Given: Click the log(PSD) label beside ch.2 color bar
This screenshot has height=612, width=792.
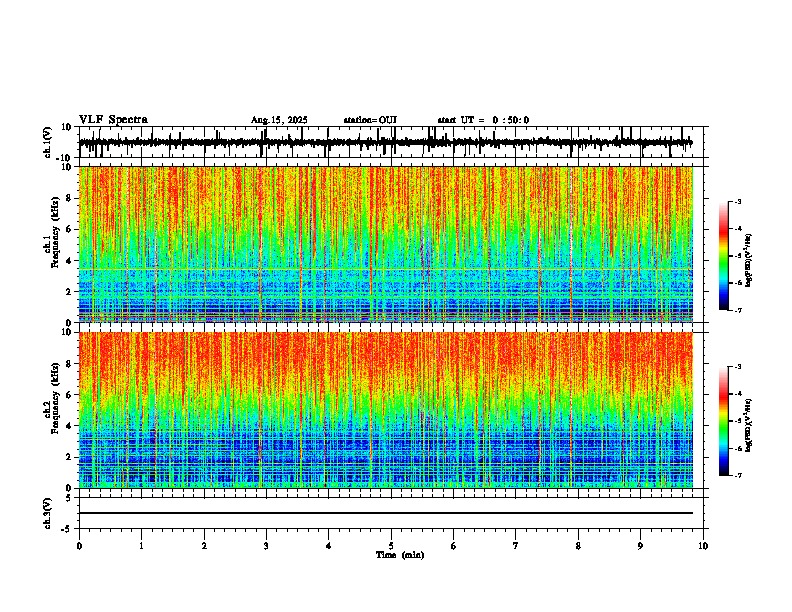Looking at the screenshot, I should [749, 426].
